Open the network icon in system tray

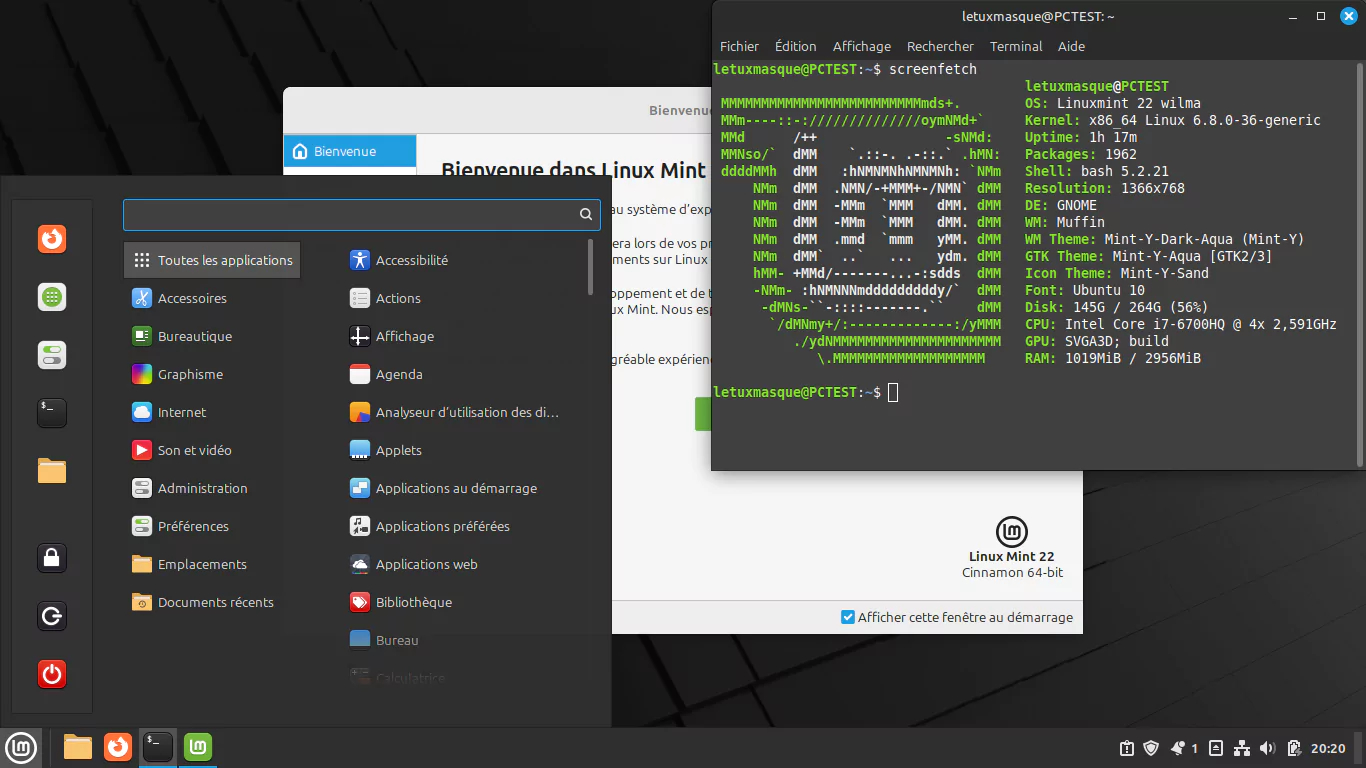click(x=1242, y=748)
